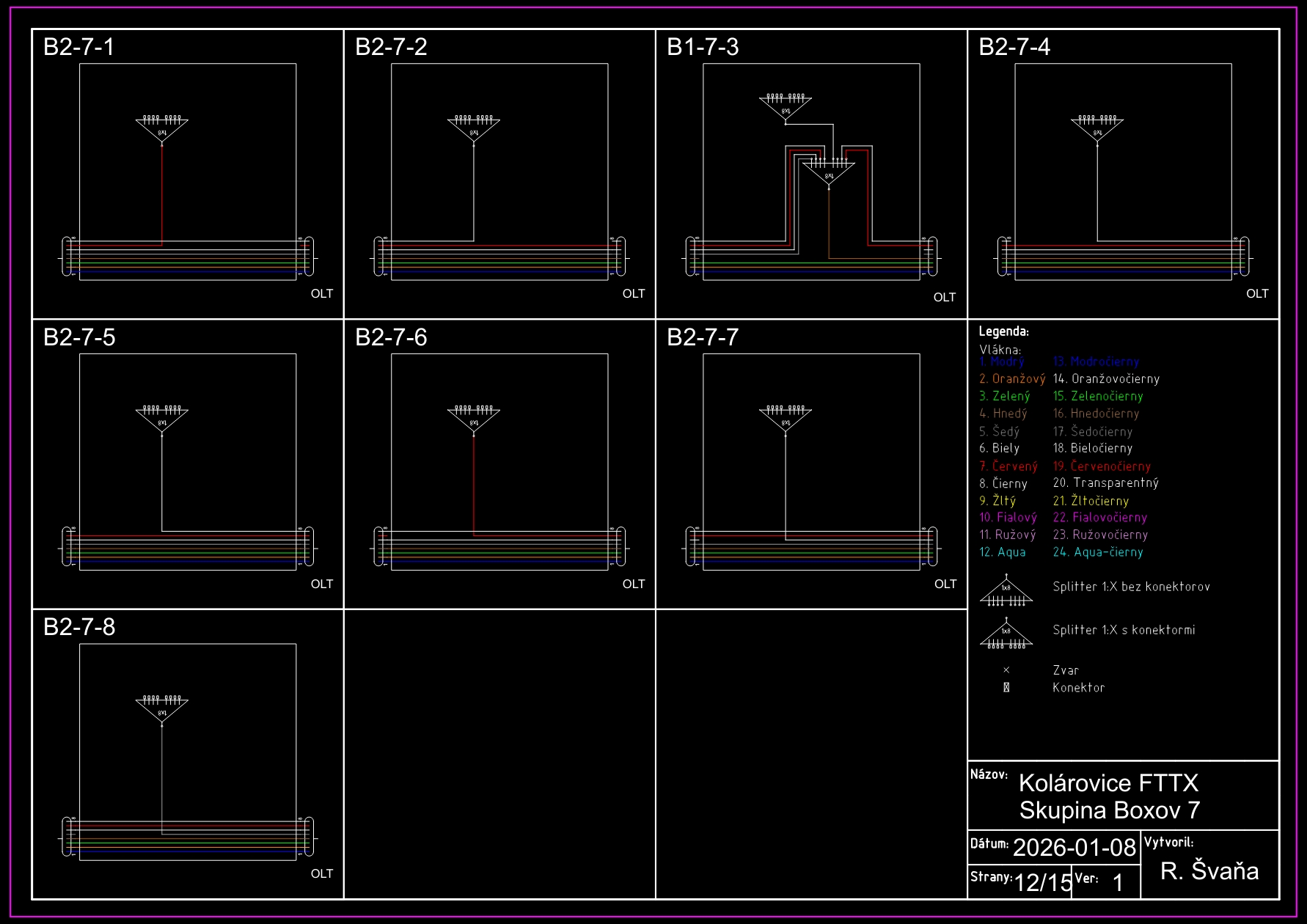Select the B2-7-5 panel title text
This screenshot has width=1307, height=924.
(79, 337)
